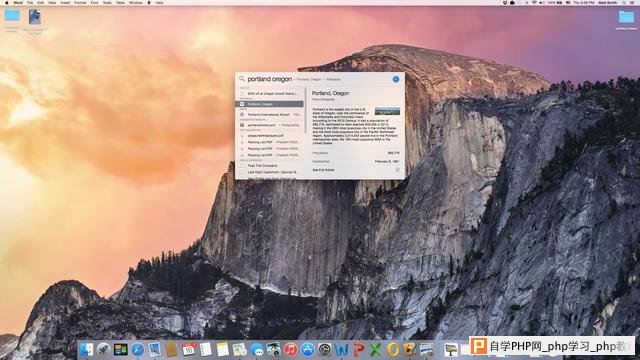Select the Late Night Catechism result
Viewport: 640px width, 360px height.
click(269, 172)
